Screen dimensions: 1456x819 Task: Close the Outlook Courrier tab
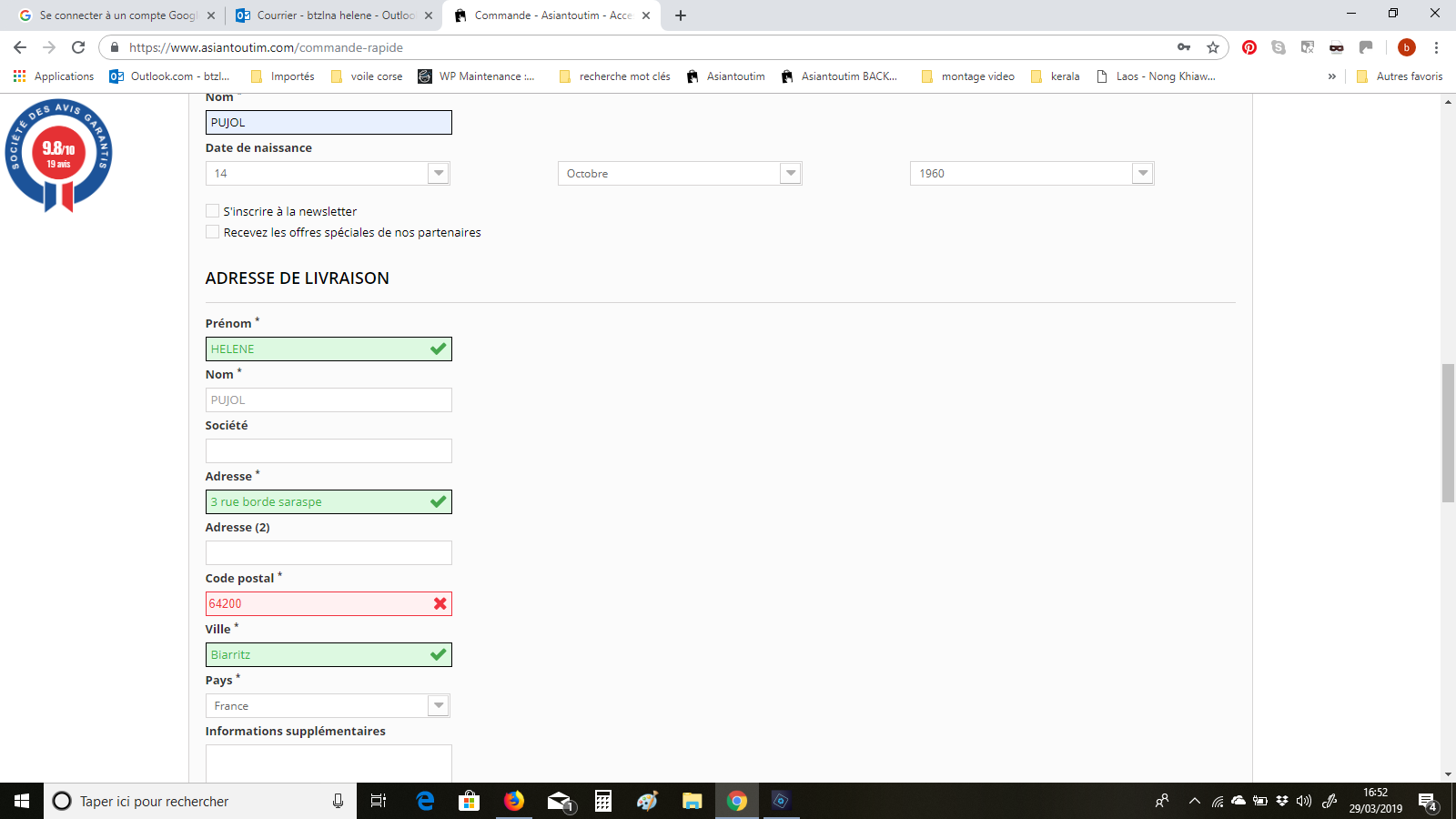point(429,15)
